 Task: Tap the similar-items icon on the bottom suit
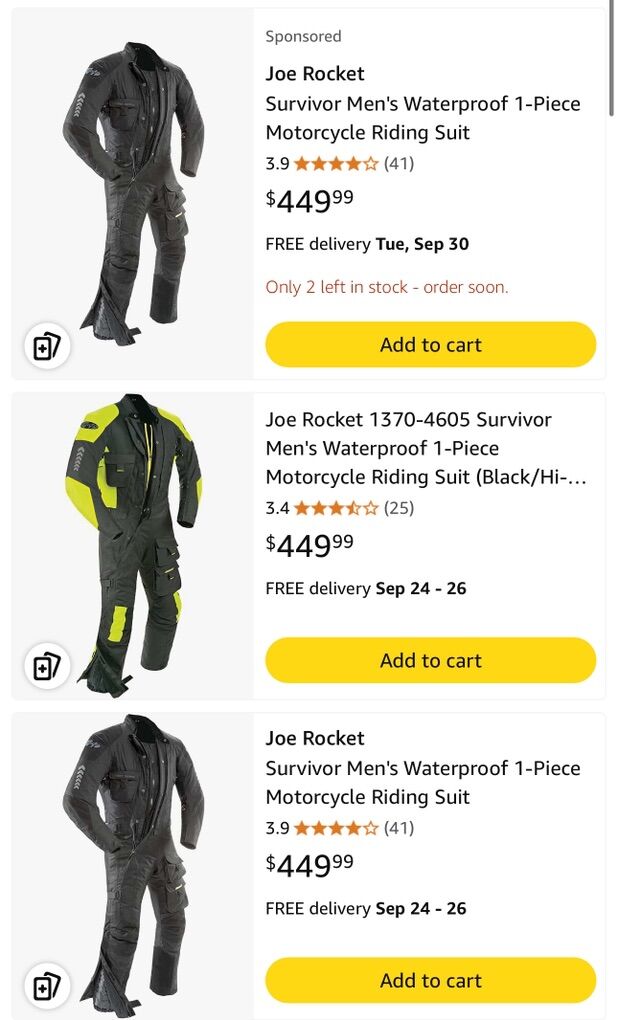coord(47,986)
